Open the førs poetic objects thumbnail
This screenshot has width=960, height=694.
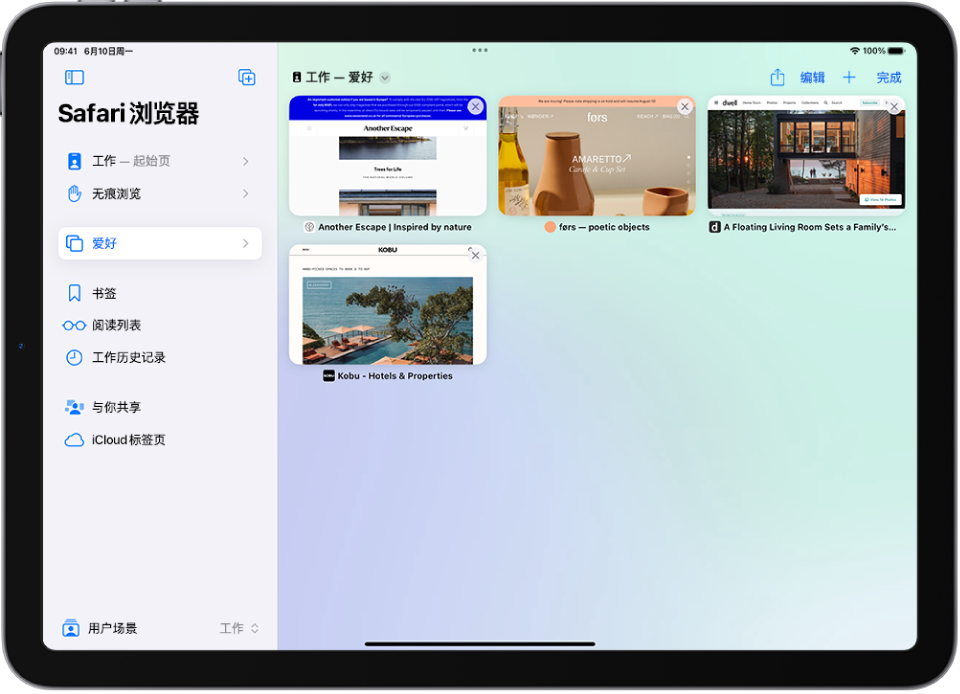click(x=597, y=155)
